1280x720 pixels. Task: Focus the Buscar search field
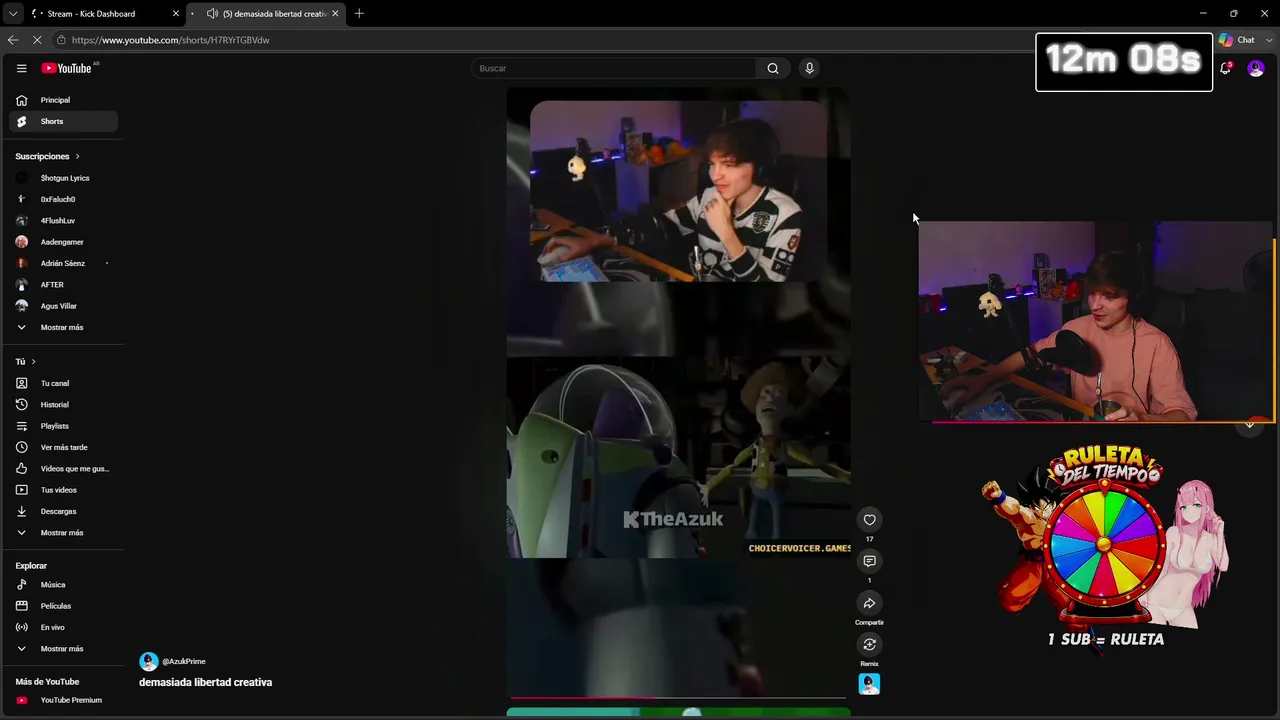(x=614, y=68)
